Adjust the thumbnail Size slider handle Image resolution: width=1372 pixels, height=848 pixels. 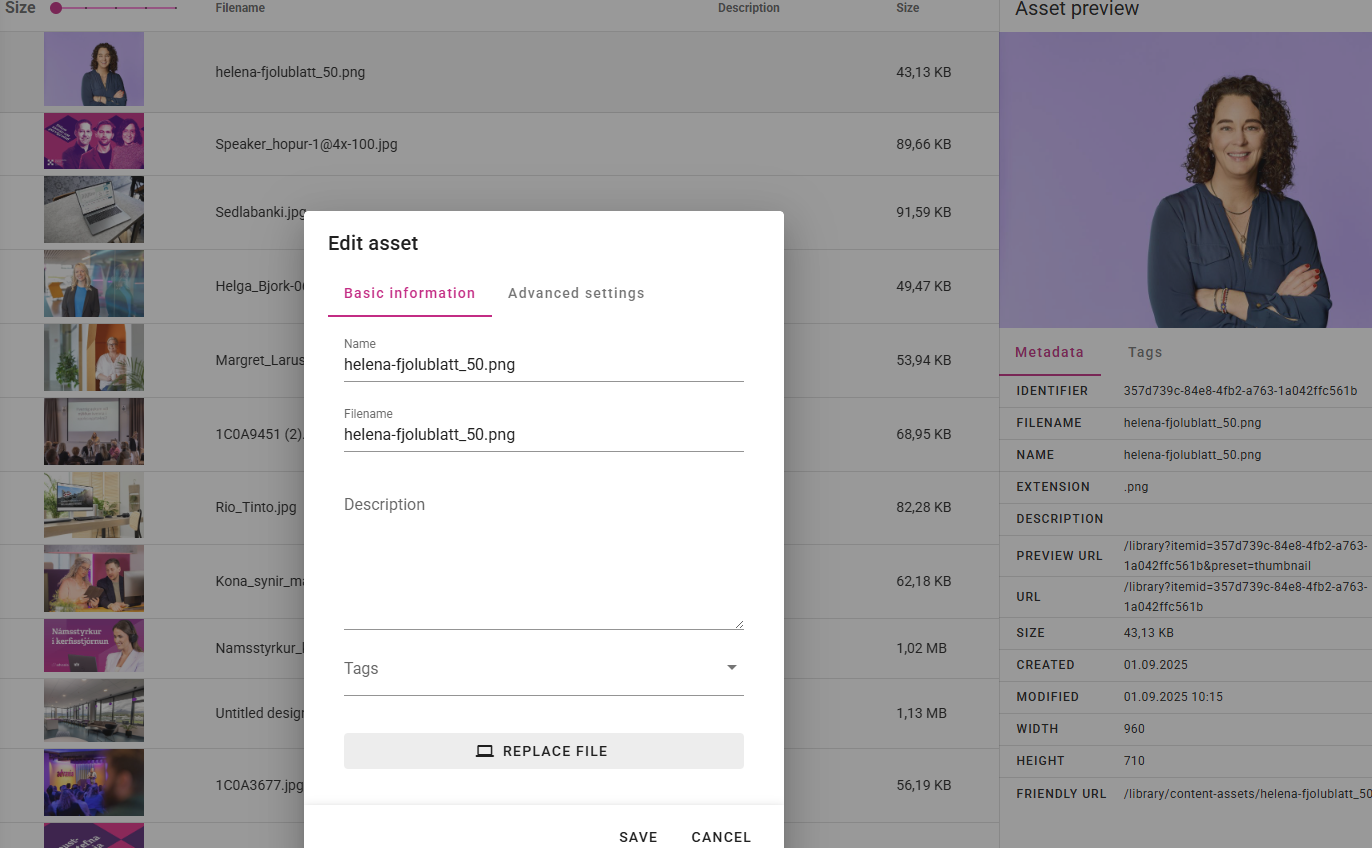coord(56,8)
